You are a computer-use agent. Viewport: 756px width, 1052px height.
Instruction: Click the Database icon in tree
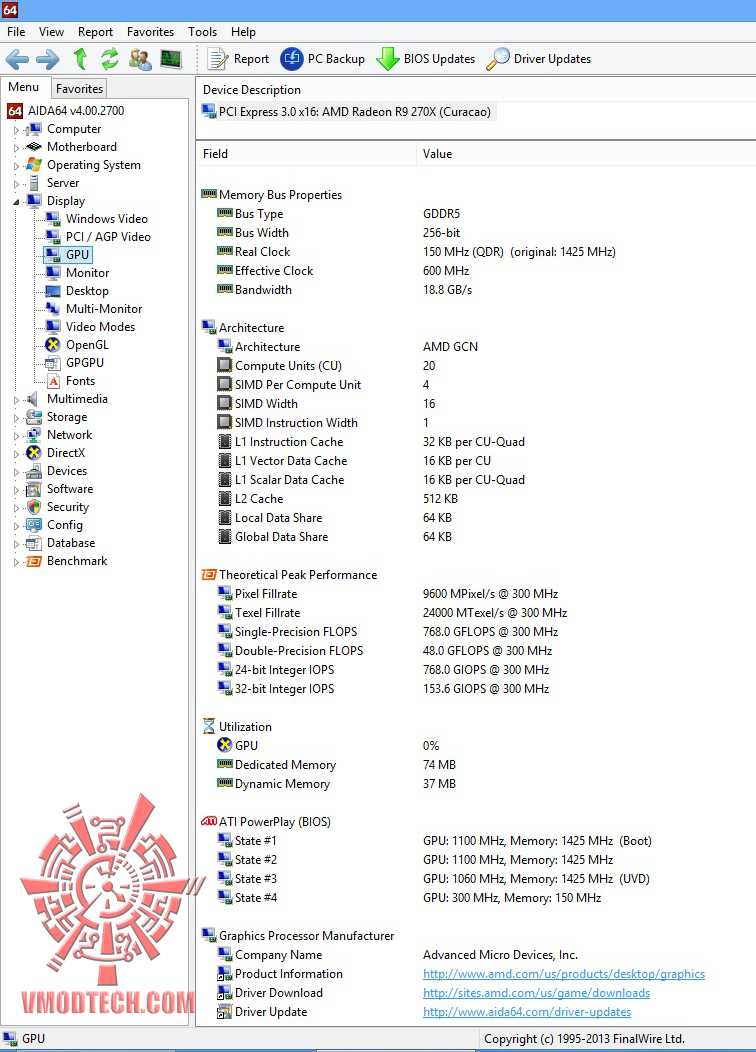click(34, 543)
